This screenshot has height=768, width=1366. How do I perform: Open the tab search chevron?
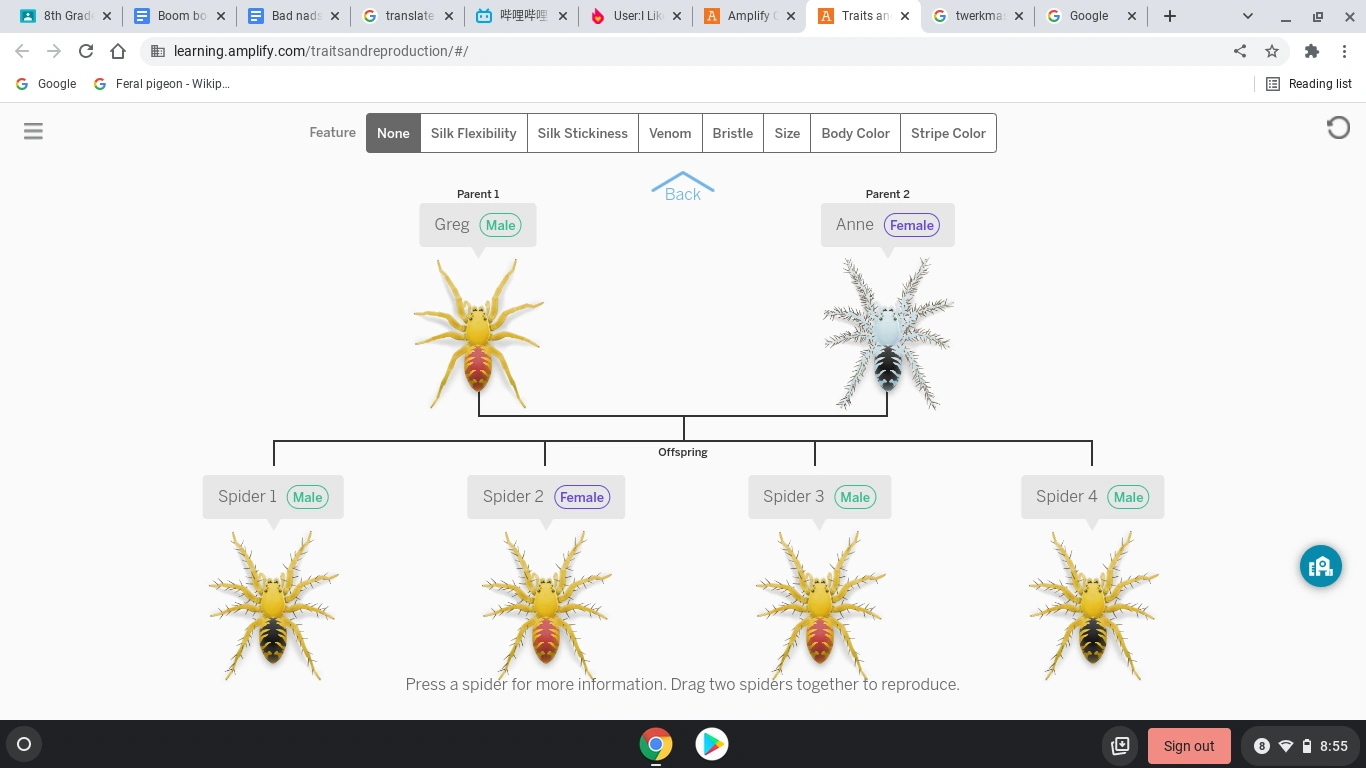coord(1246,16)
